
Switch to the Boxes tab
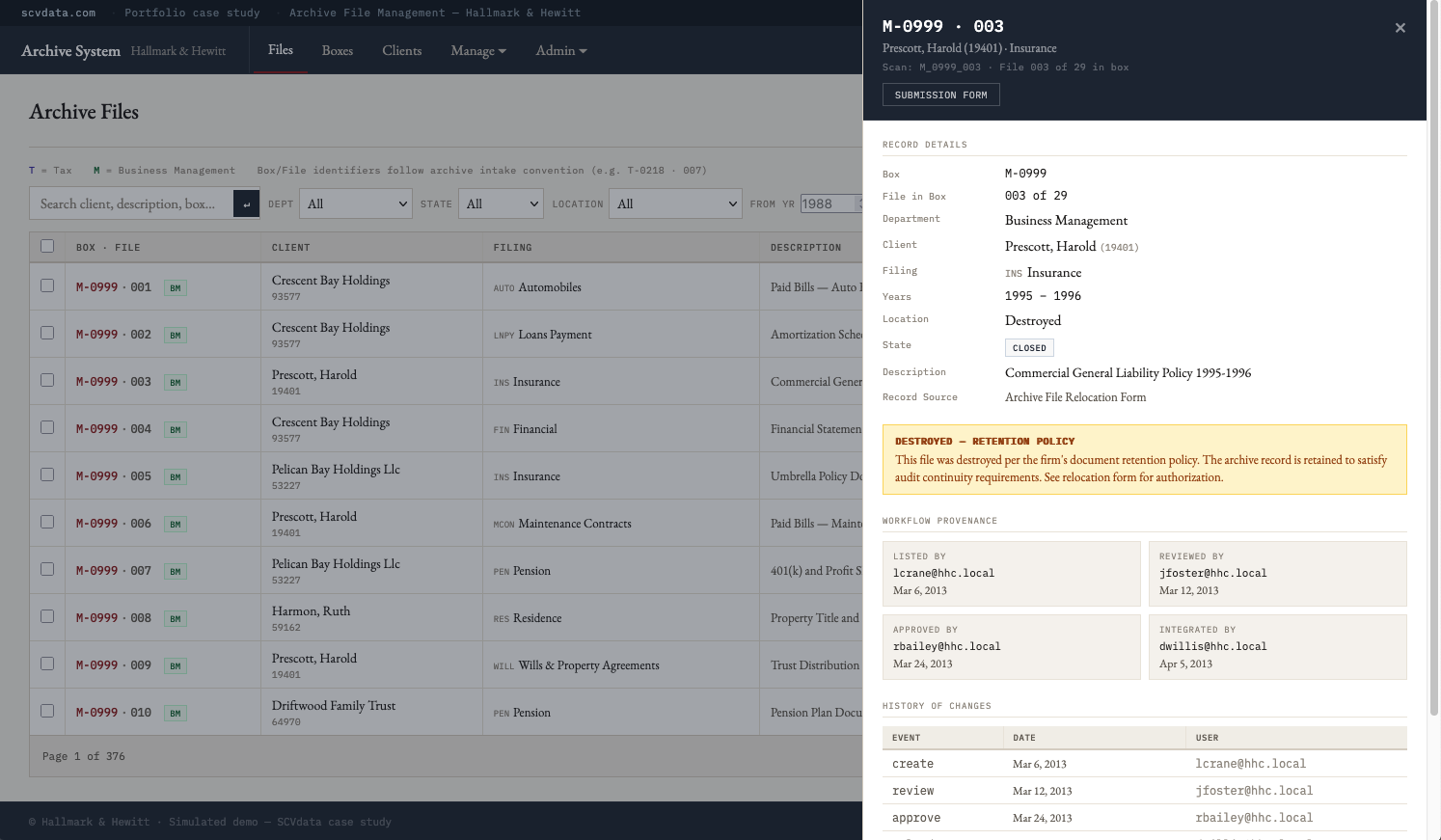coord(338,50)
